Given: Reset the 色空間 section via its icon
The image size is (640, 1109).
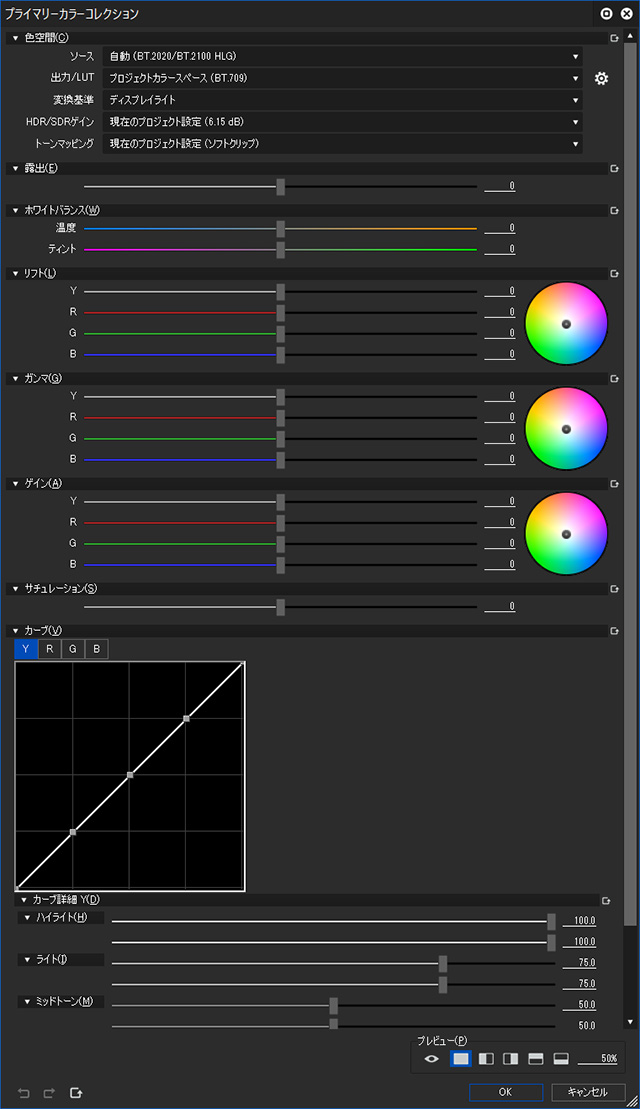Looking at the screenshot, I should point(615,38).
